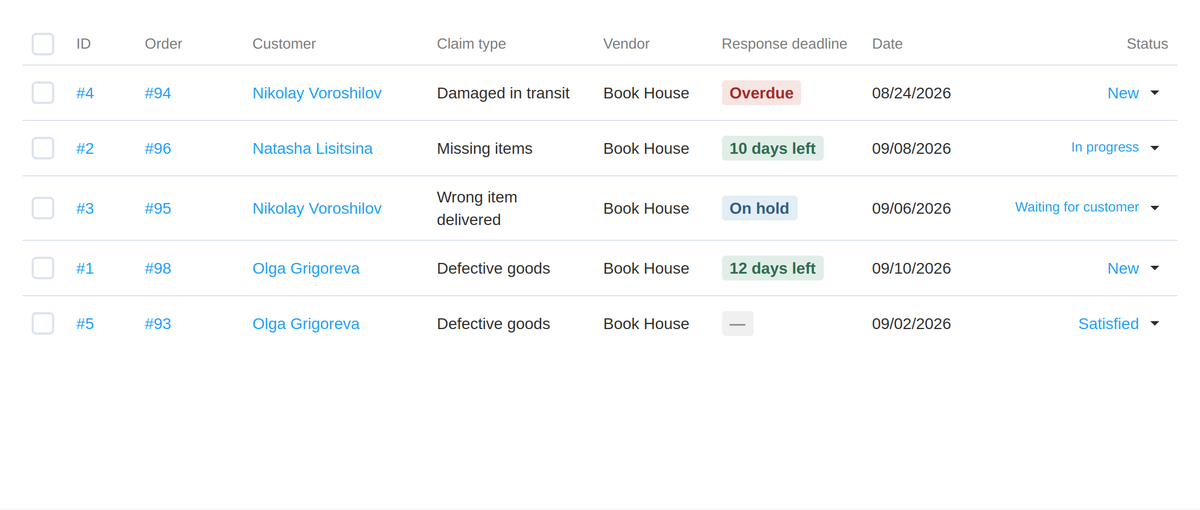Screen dimensions: 1200x510
Task: Click the 10 days left badge
Action: pyautogui.click(x=772, y=148)
